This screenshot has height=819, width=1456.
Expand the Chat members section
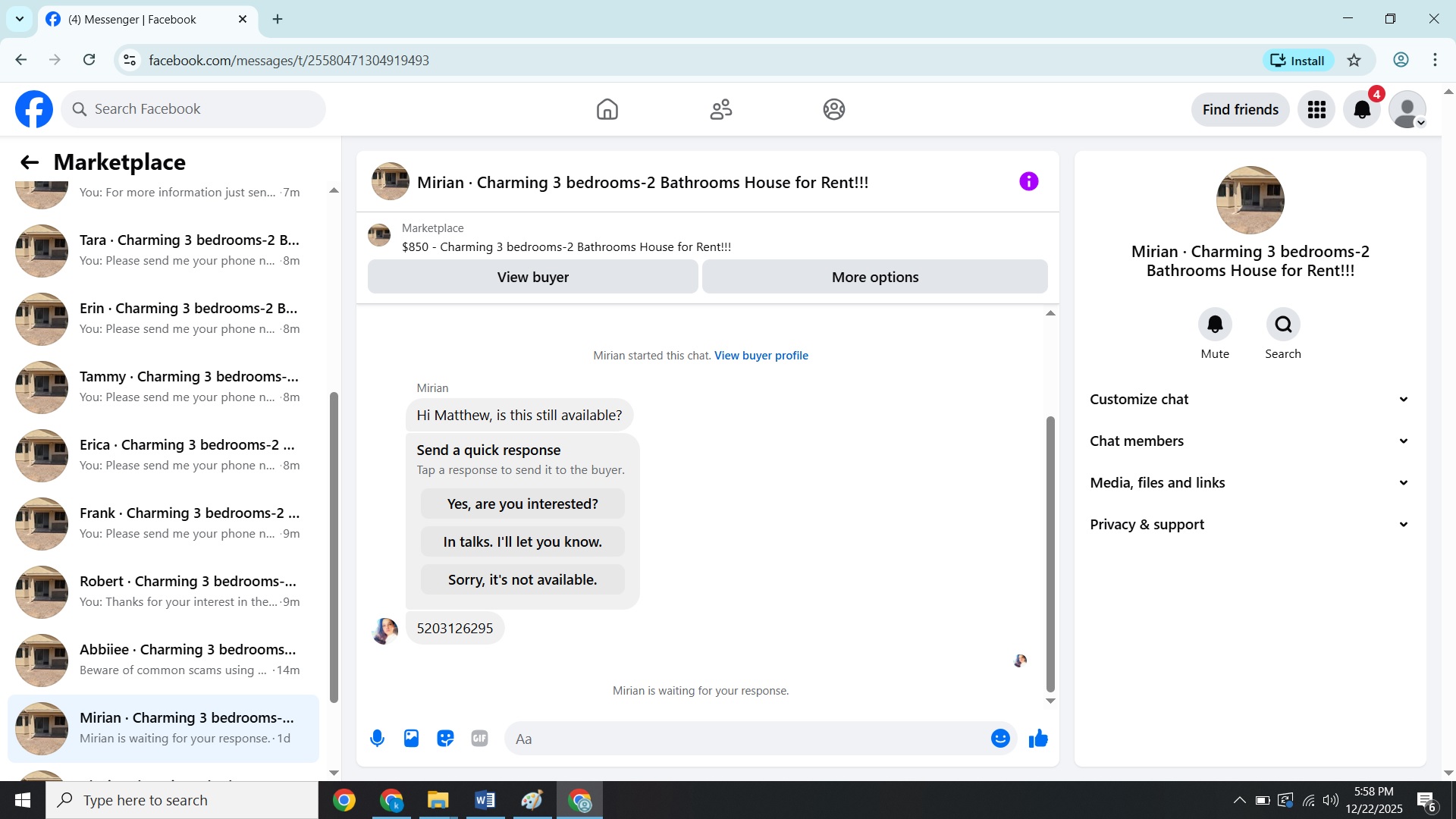[x=1250, y=441]
